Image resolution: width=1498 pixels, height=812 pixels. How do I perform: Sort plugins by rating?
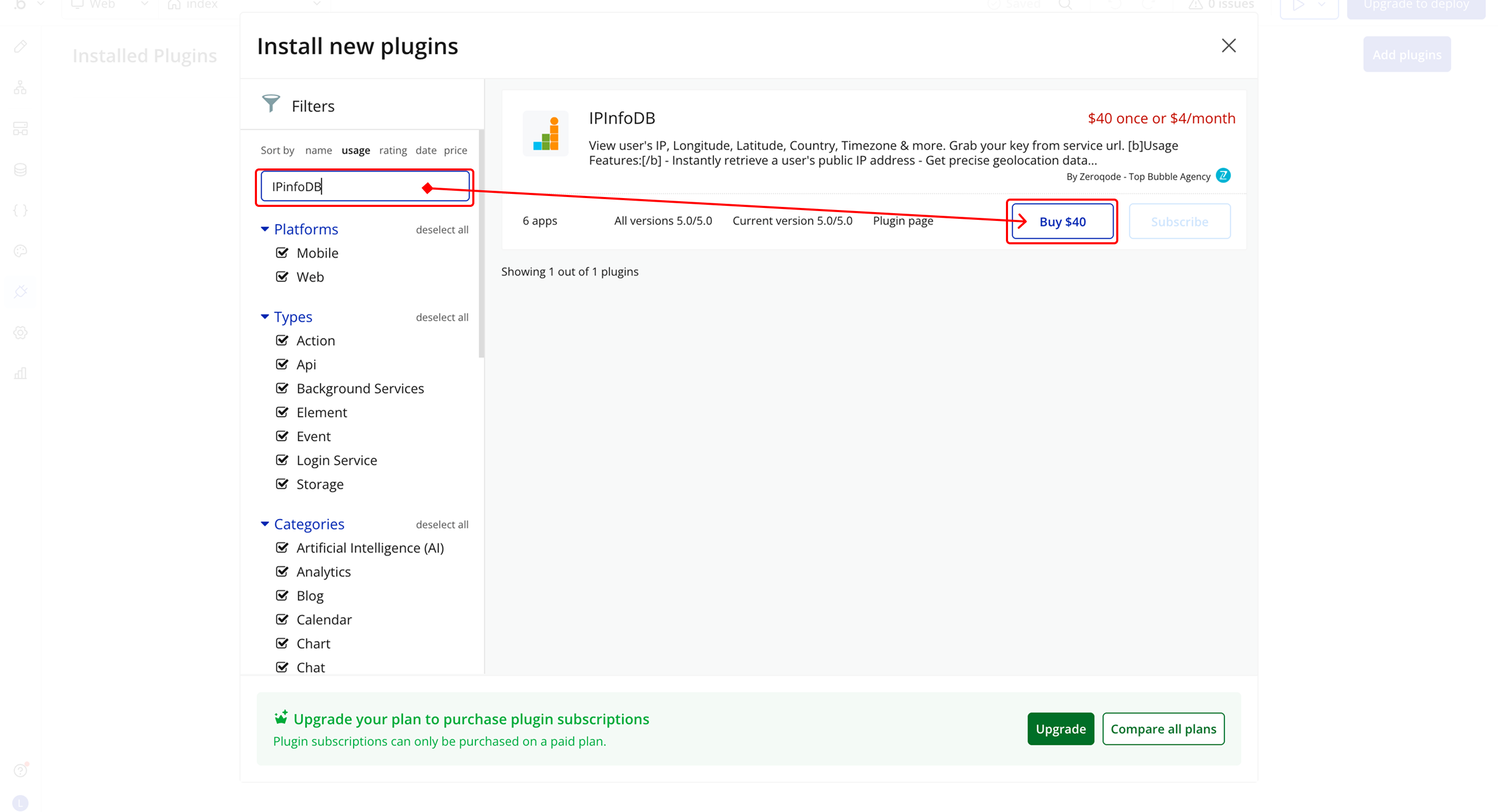(393, 151)
